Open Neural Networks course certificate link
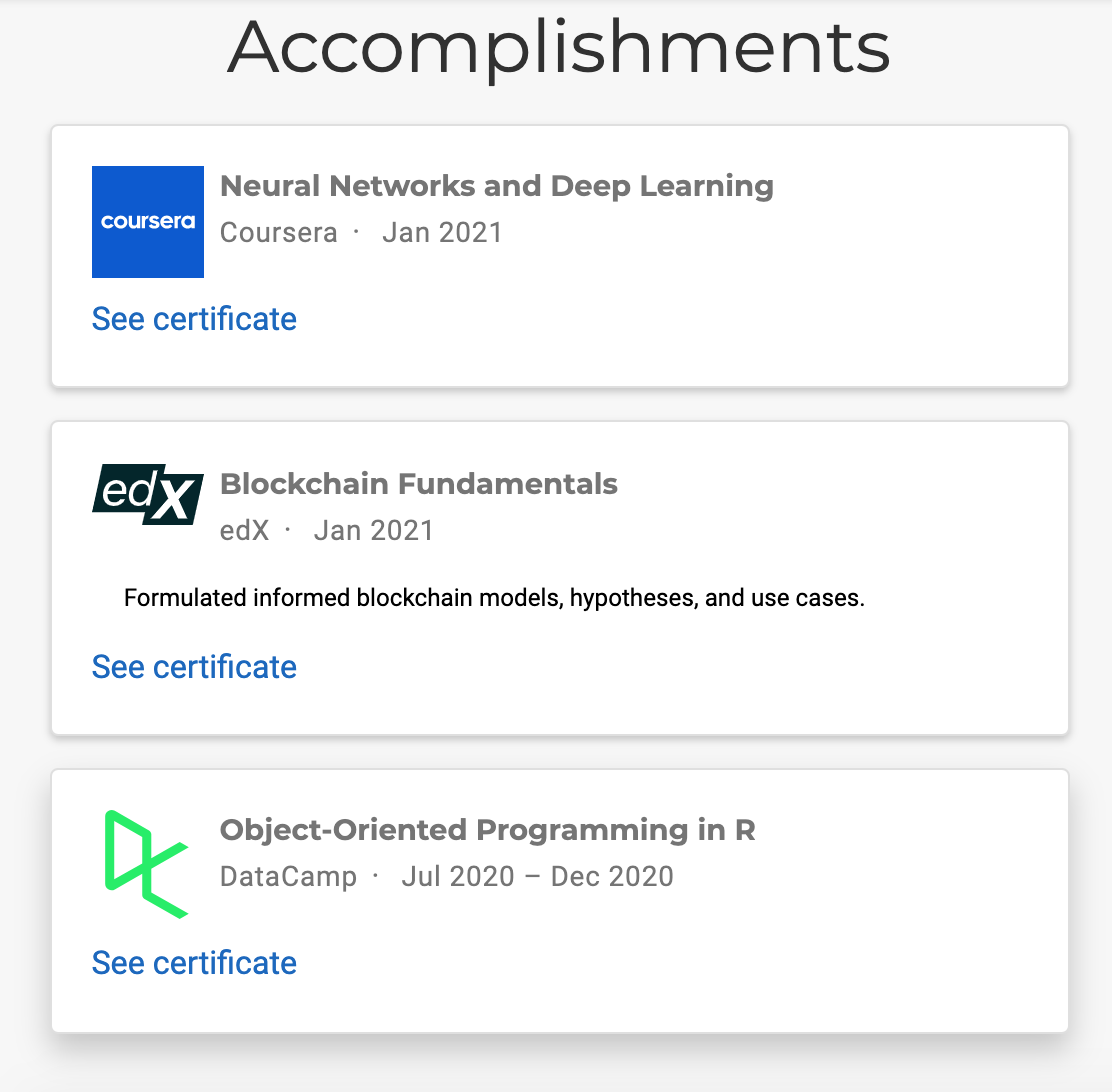1112x1092 pixels. 194,319
